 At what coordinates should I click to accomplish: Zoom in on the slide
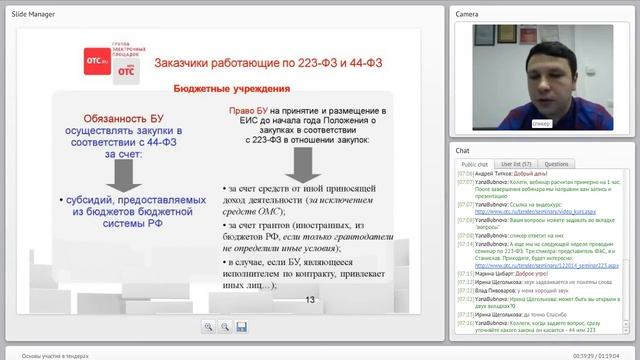(x=208, y=327)
